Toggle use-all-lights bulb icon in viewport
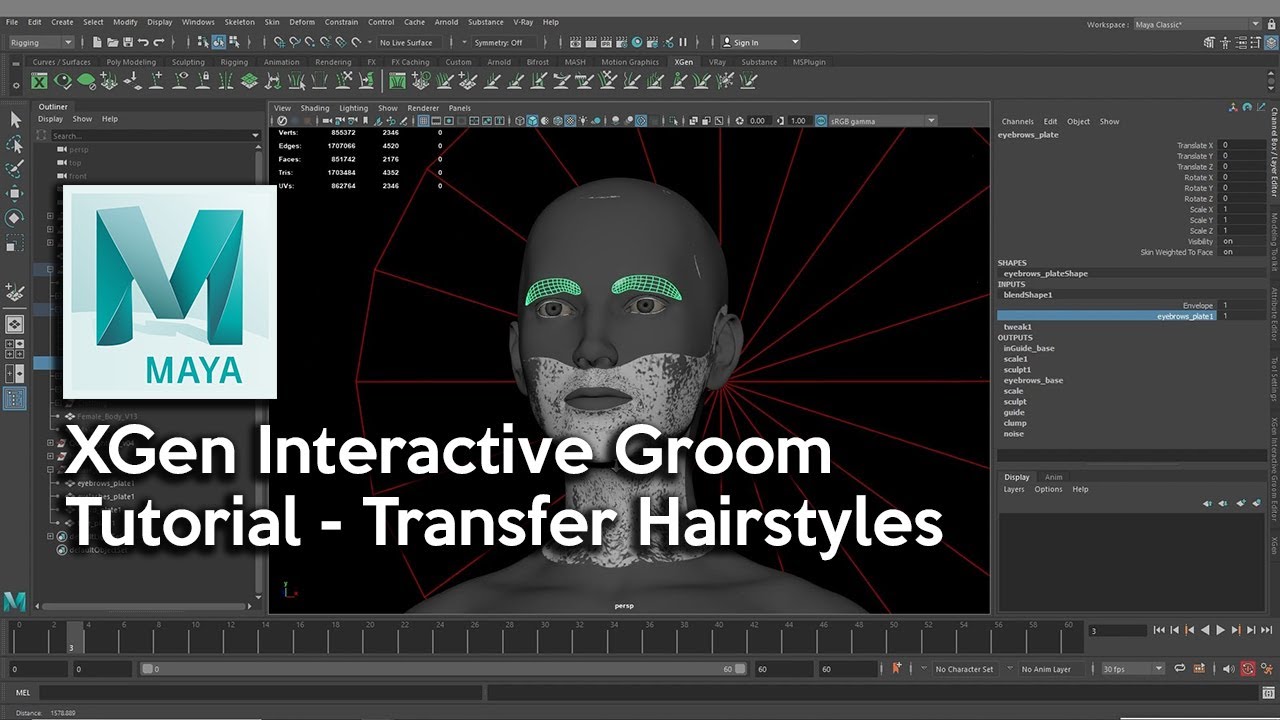The height and width of the screenshot is (720, 1280). point(583,120)
